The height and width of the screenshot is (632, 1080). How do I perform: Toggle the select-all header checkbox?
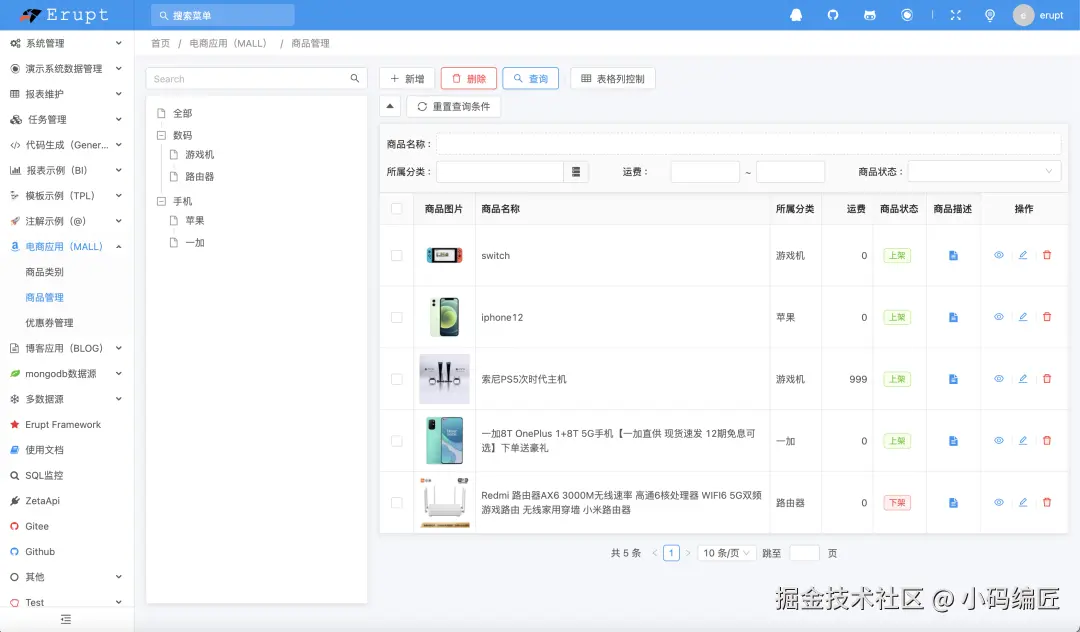coord(397,209)
